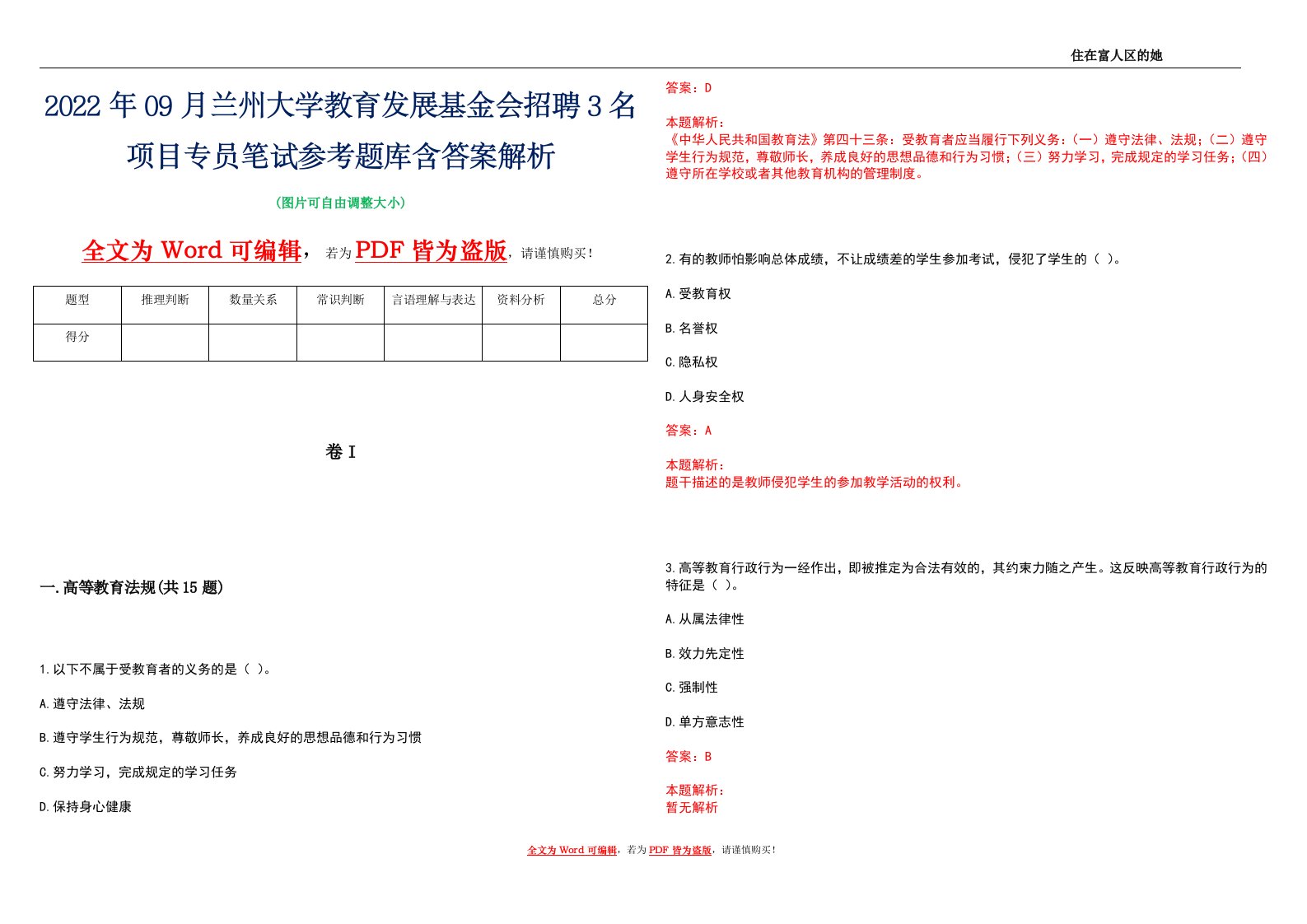Choose option 'D.保持身心健康'

click(x=86, y=807)
